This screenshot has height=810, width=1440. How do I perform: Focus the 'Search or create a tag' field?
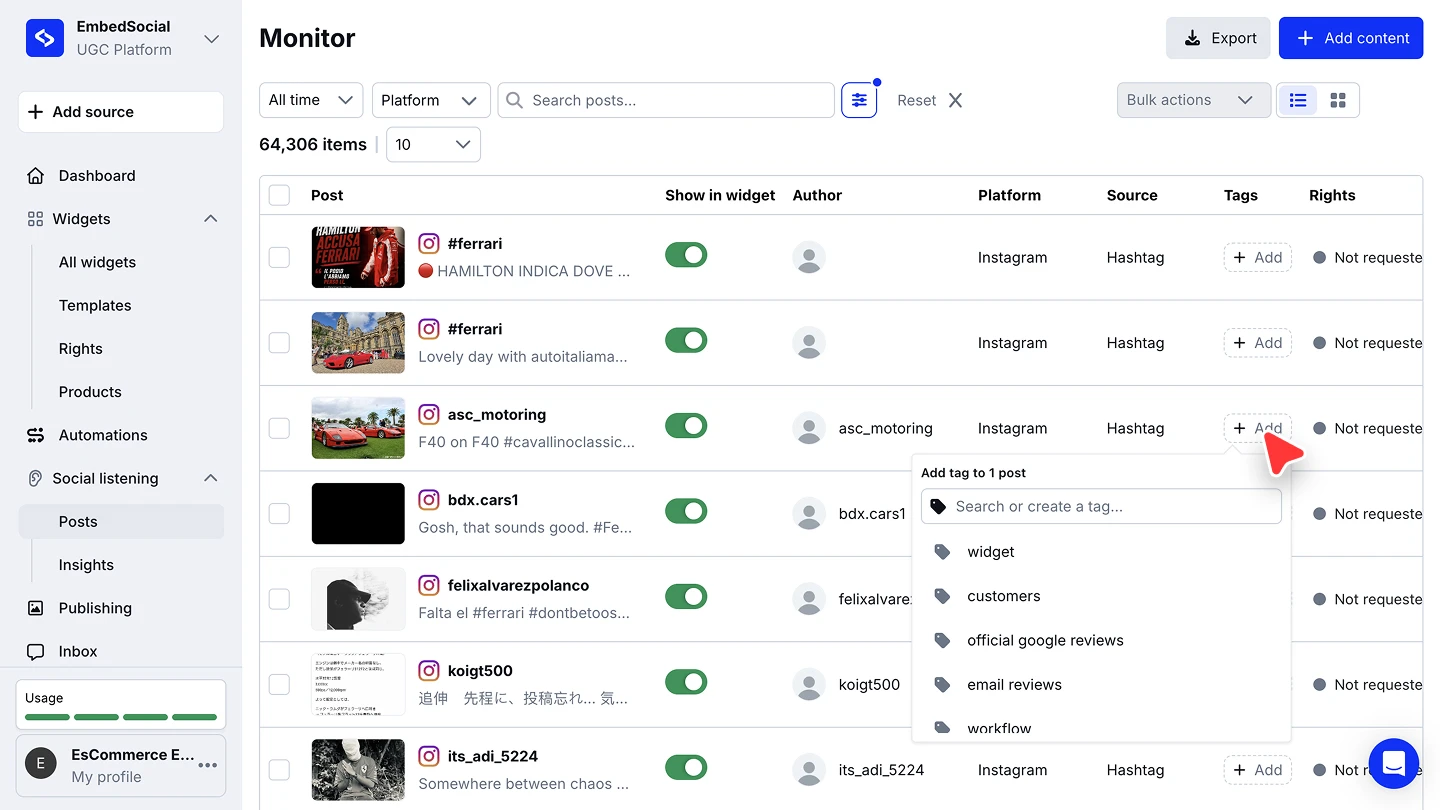1101,506
